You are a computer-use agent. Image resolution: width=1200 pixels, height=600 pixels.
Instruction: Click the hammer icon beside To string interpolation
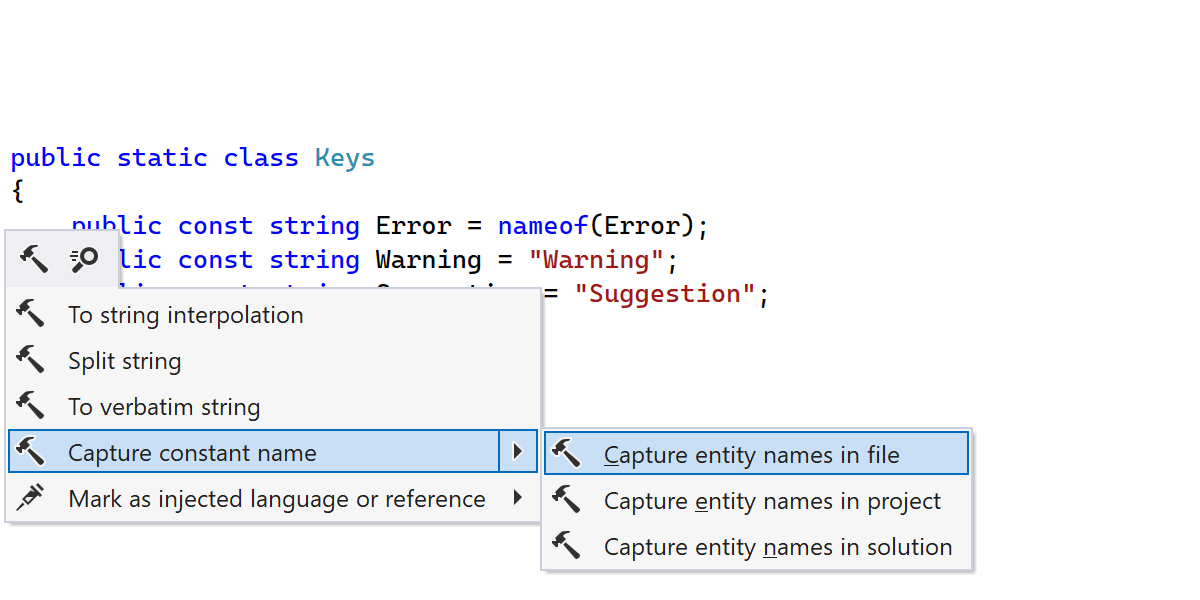pyautogui.click(x=31, y=315)
